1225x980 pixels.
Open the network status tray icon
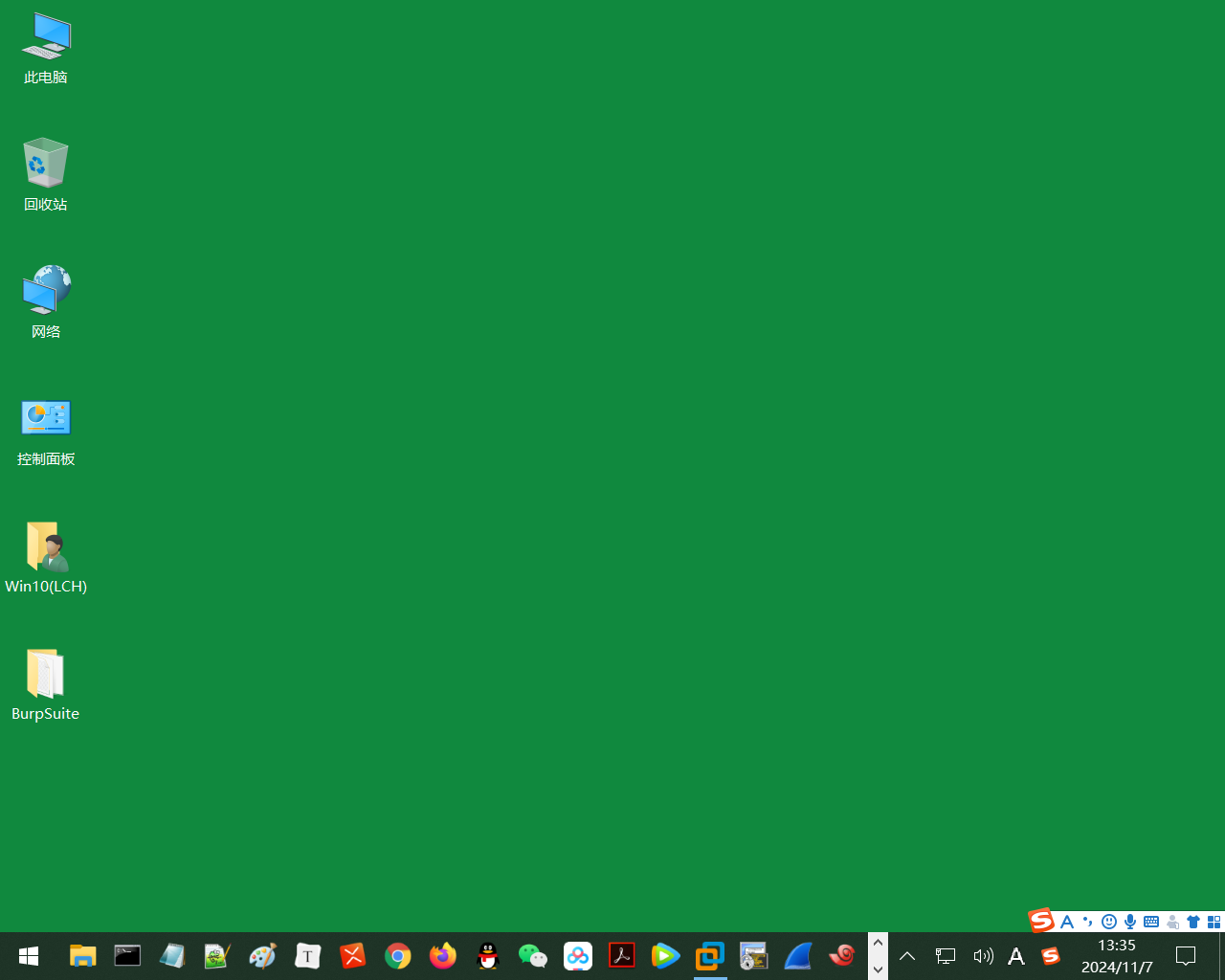point(946,956)
